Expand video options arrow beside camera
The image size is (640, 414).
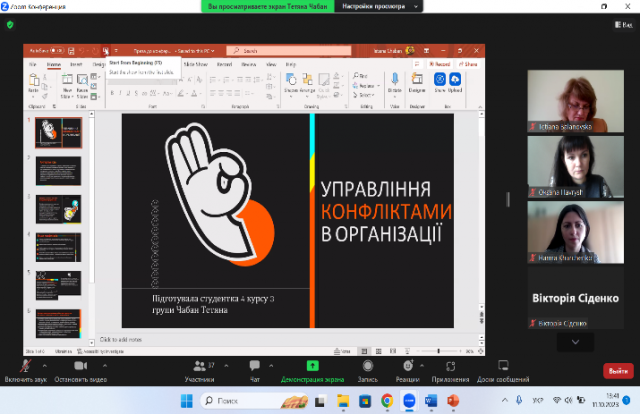tap(105, 365)
